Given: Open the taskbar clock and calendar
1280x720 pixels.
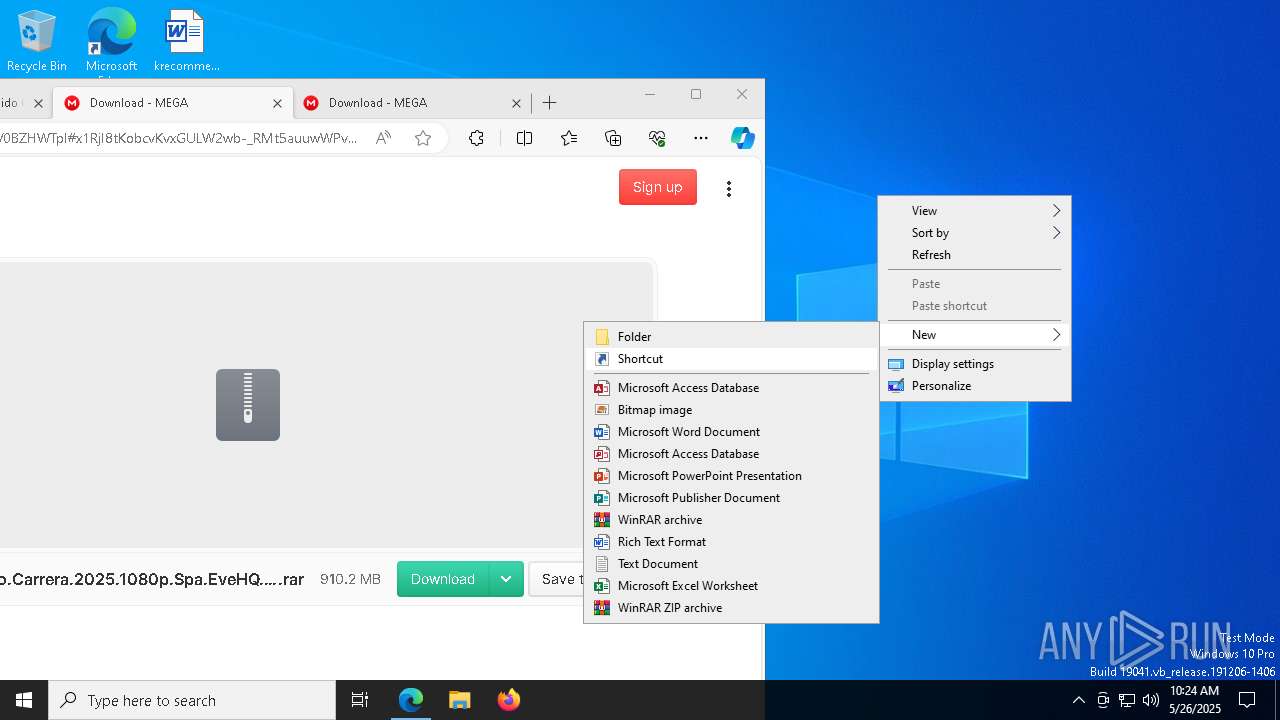Looking at the screenshot, I should pyautogui.click(x=1195, y=700).
